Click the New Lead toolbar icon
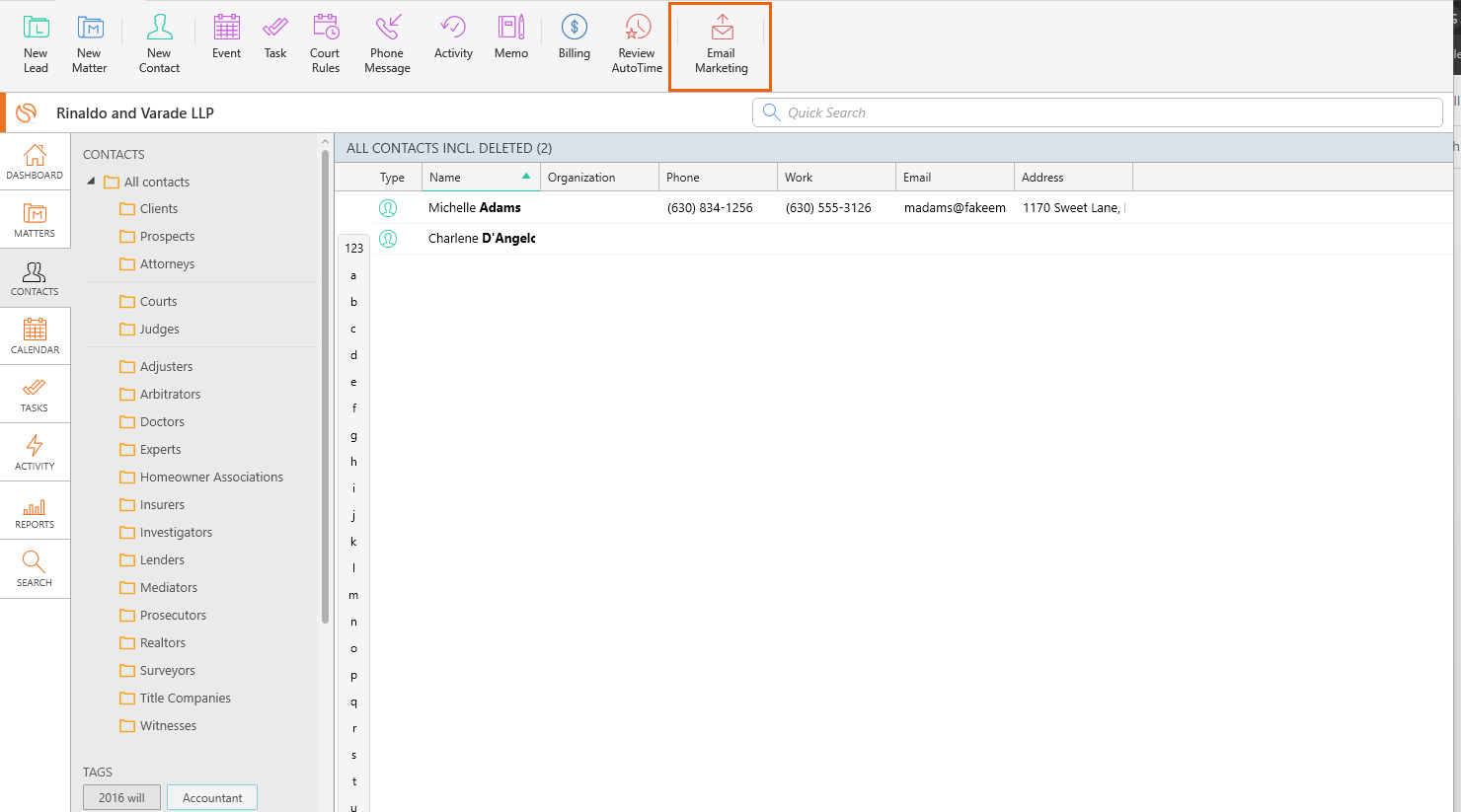The image size is (1461, 812). point(36,44)
